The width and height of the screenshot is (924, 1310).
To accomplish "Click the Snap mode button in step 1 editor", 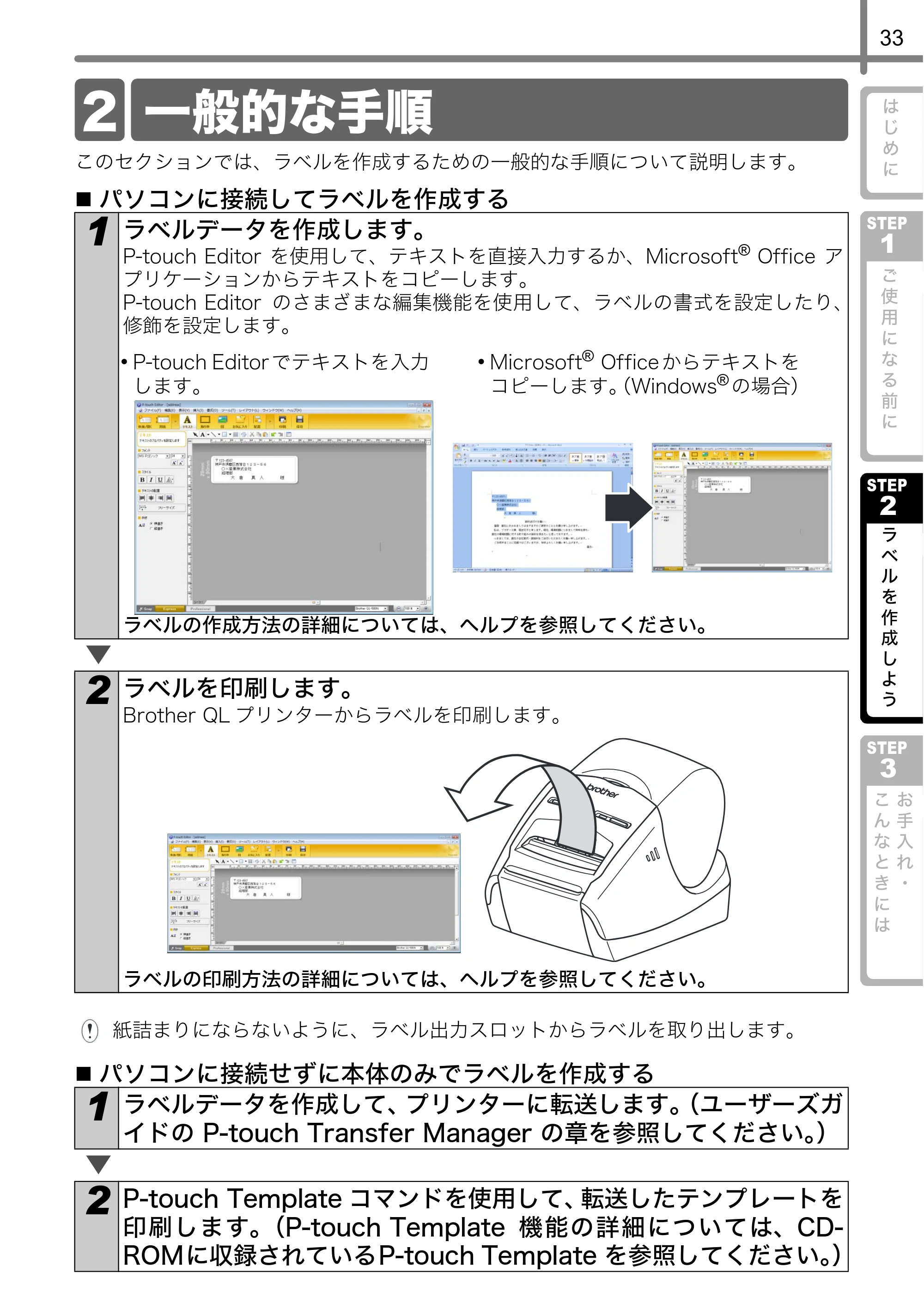I will (146, 609).
